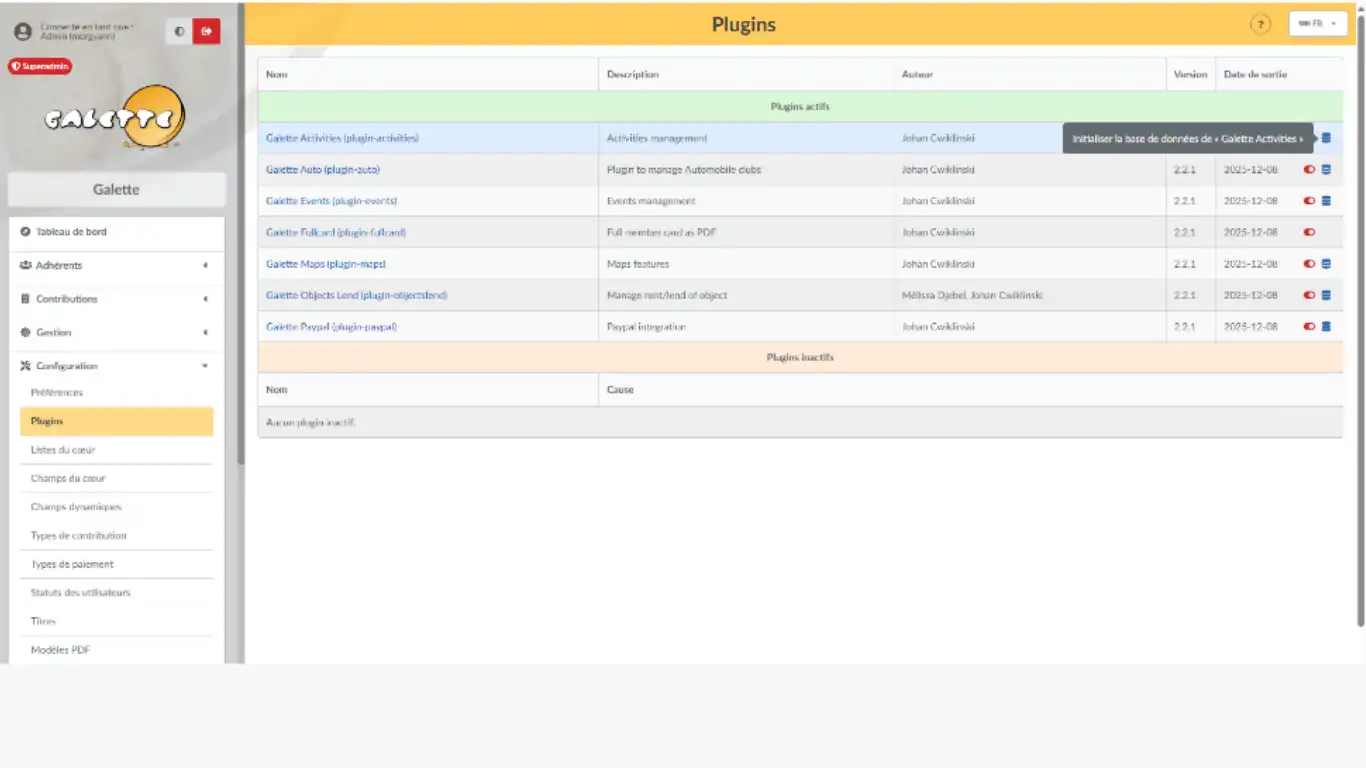Click version 2.2.1 in the Galette Fullcard row
1366x768 pixels.
point(1185,233)
